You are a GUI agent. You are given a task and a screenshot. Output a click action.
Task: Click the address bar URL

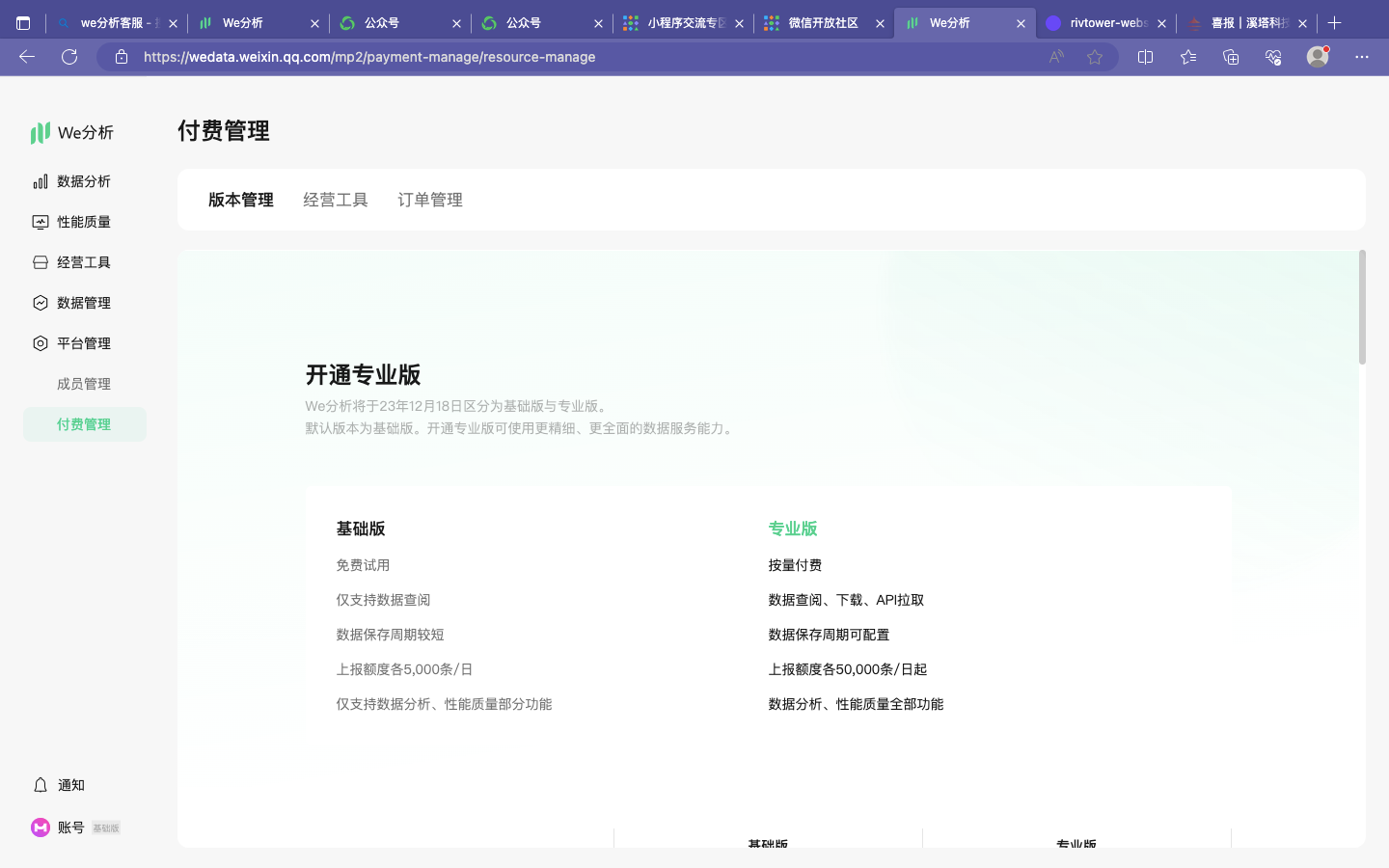point(369,57)
